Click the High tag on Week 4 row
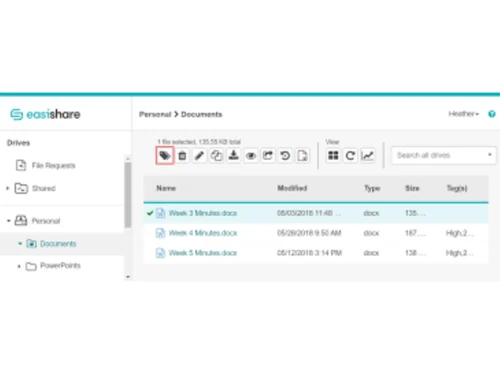 pyautogui.click(x=459, y=233)
